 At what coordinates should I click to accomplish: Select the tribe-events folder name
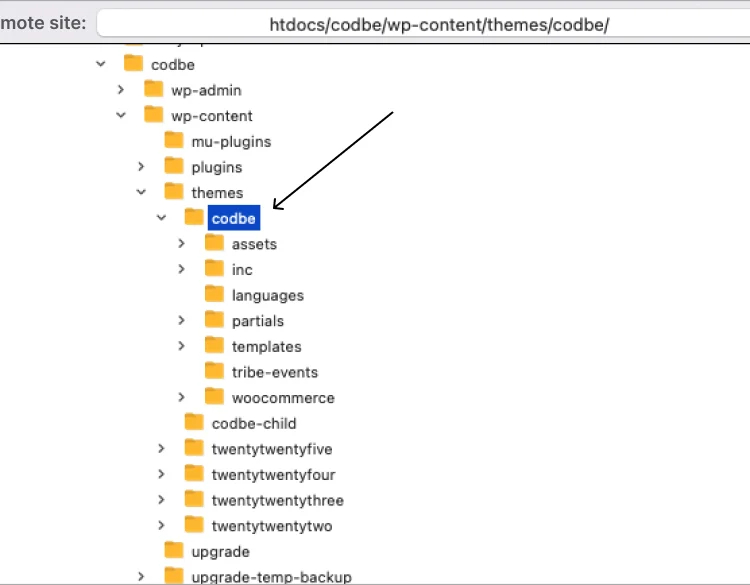pos(275,373)
